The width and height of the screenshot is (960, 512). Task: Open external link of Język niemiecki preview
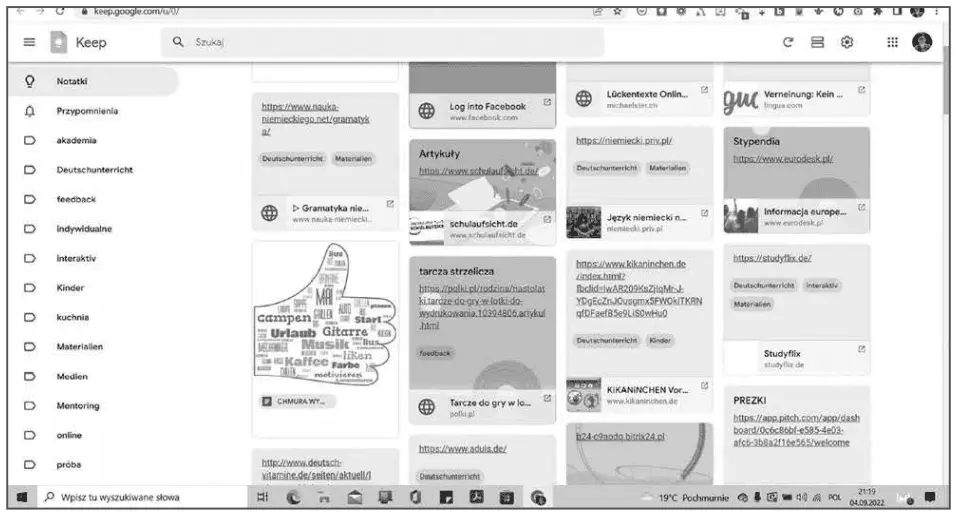click(705, 213)
